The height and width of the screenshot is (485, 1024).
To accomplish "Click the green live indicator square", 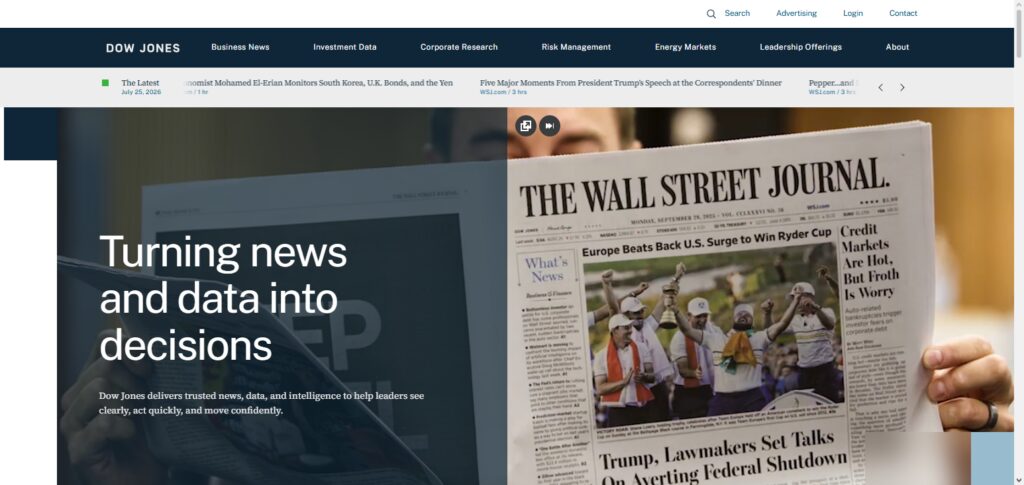I will pos(105,83).
